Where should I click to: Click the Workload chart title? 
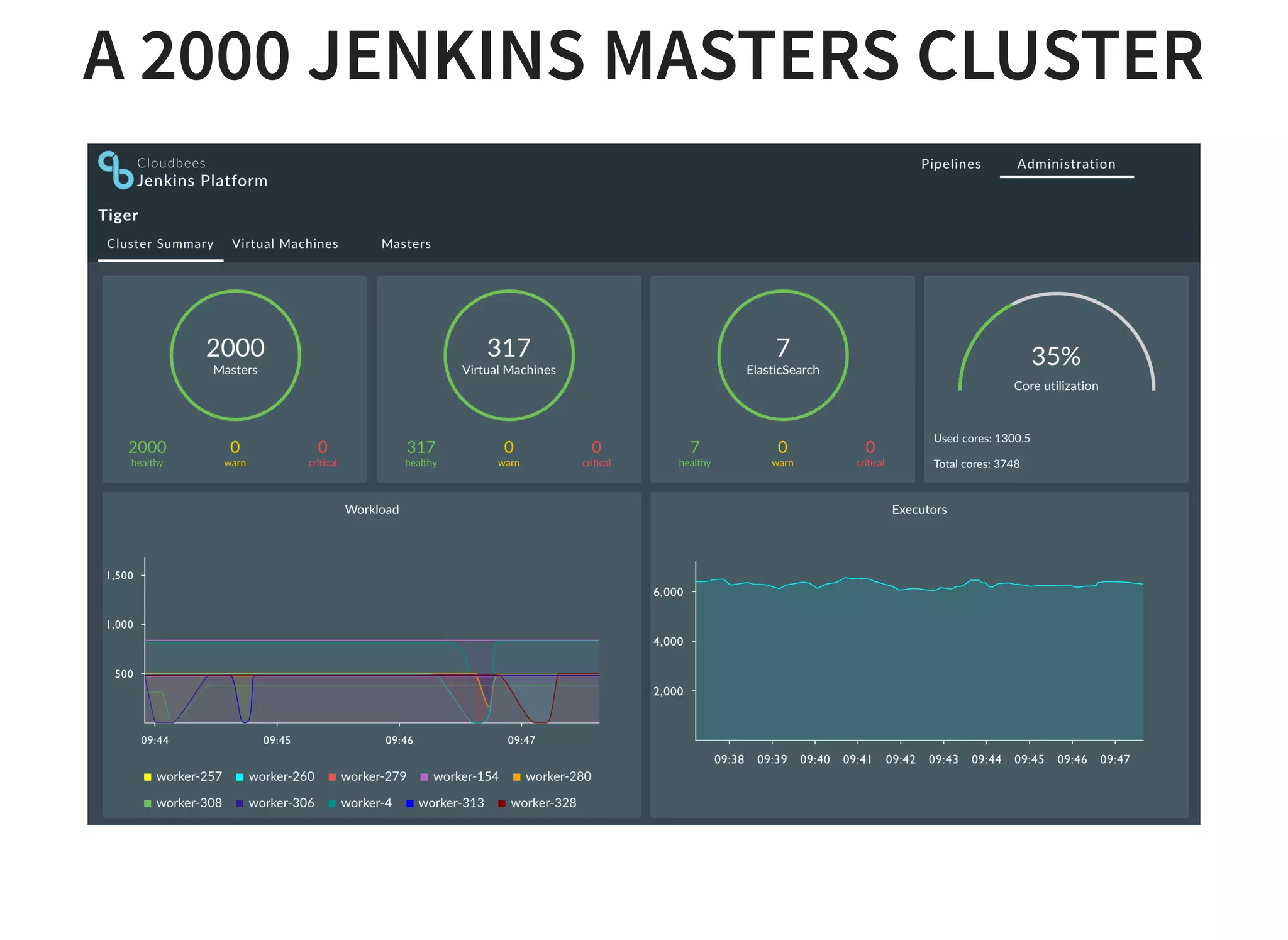(x=372, y=510)
